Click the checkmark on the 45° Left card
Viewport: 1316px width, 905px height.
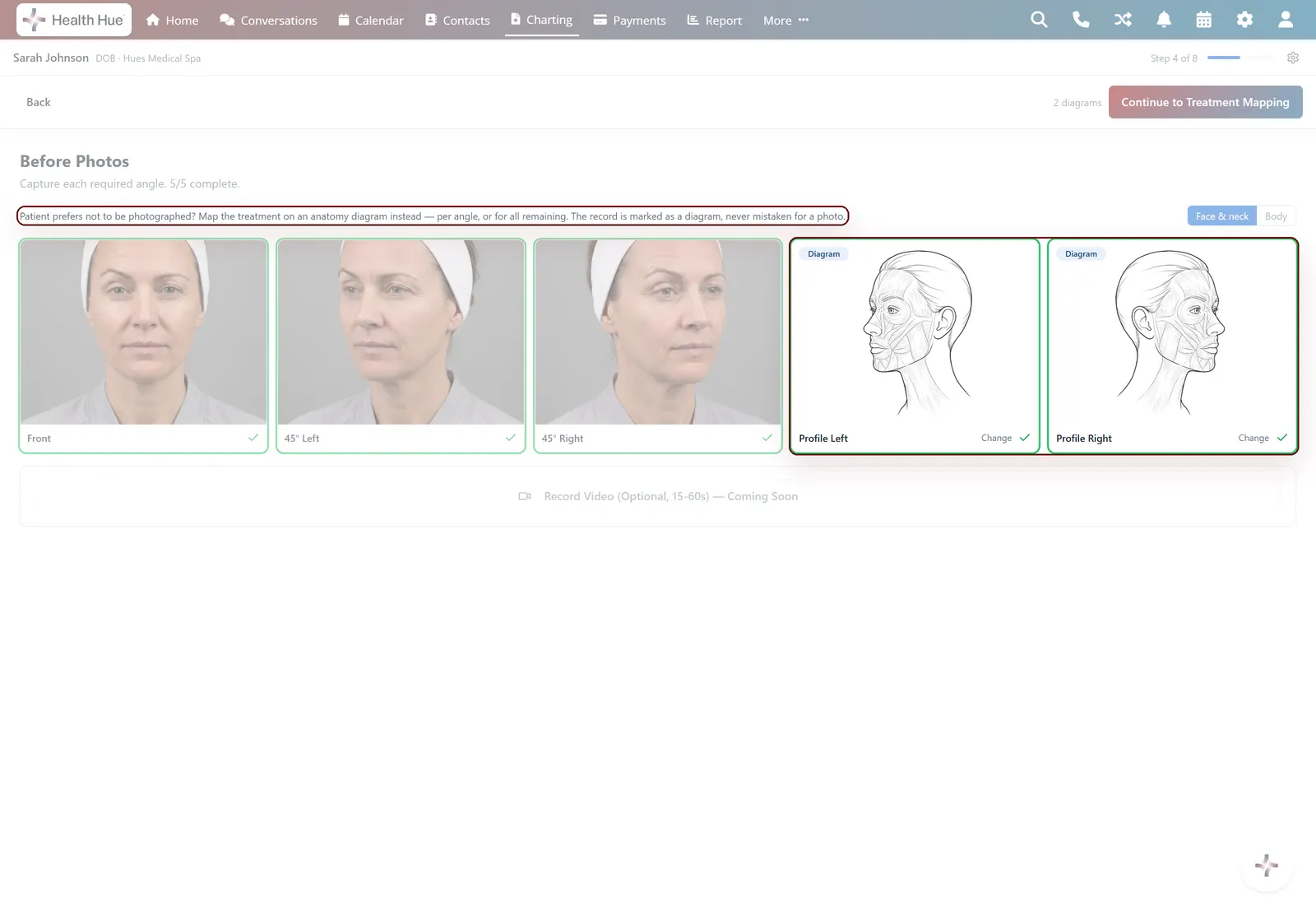tap(511, 438)
